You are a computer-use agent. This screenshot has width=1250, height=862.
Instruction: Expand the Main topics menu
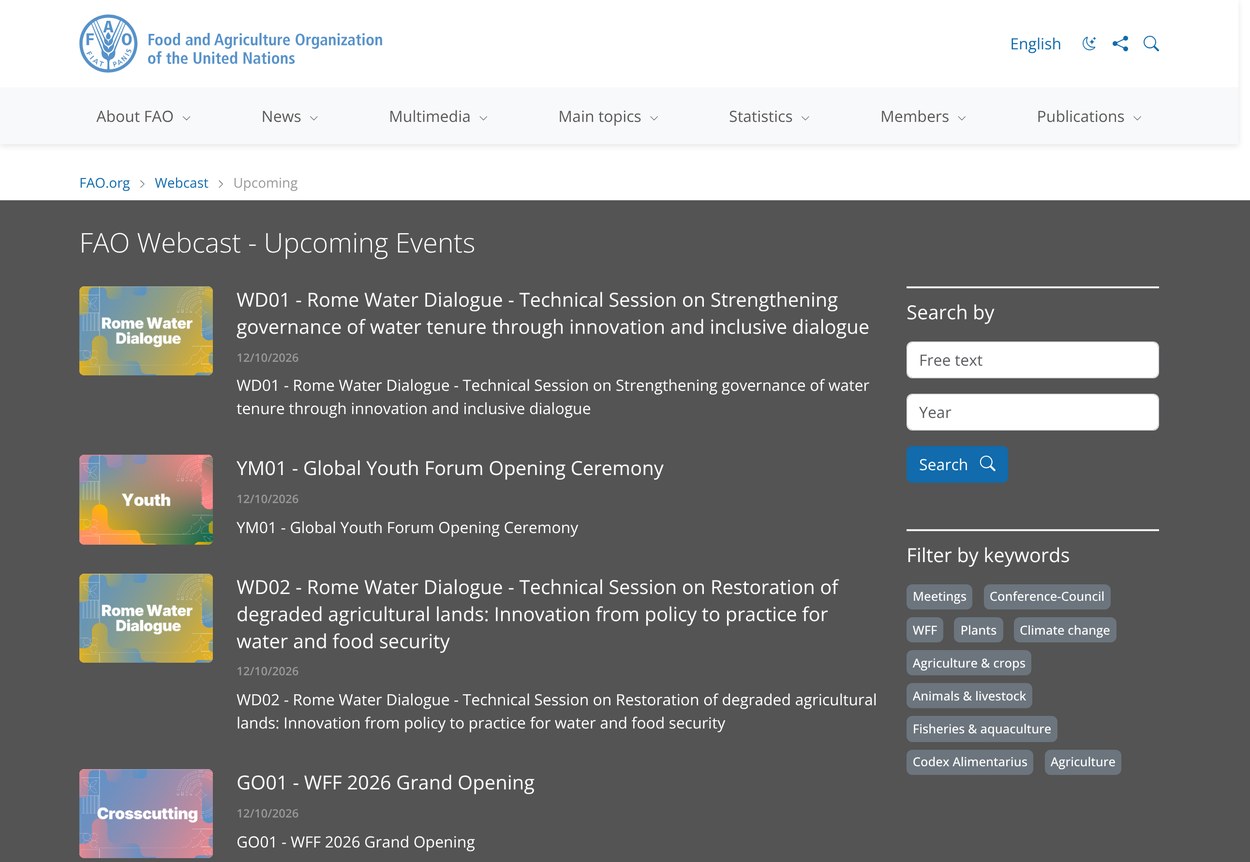608,116
